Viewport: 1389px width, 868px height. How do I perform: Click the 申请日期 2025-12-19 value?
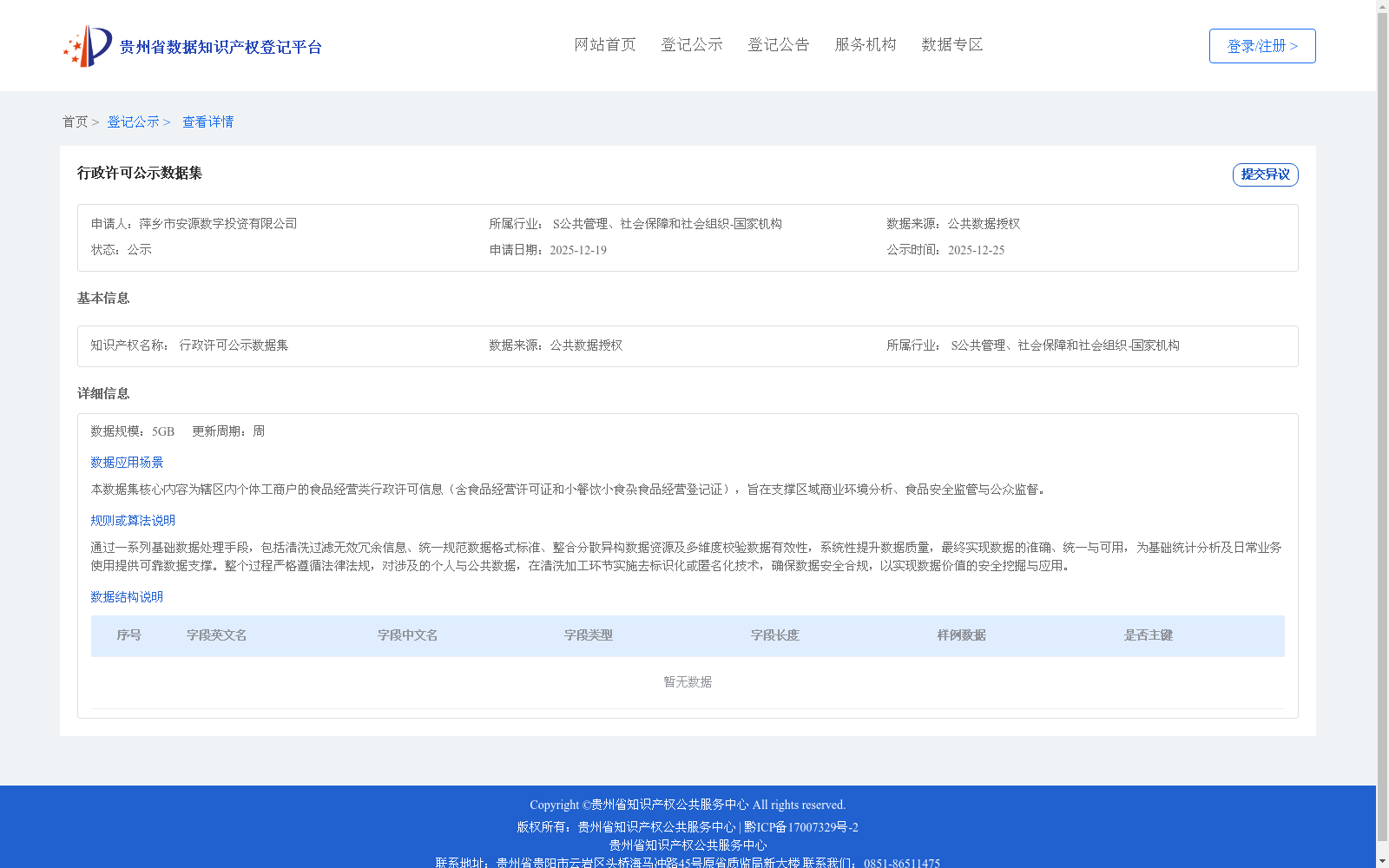(x=578, y=250)
